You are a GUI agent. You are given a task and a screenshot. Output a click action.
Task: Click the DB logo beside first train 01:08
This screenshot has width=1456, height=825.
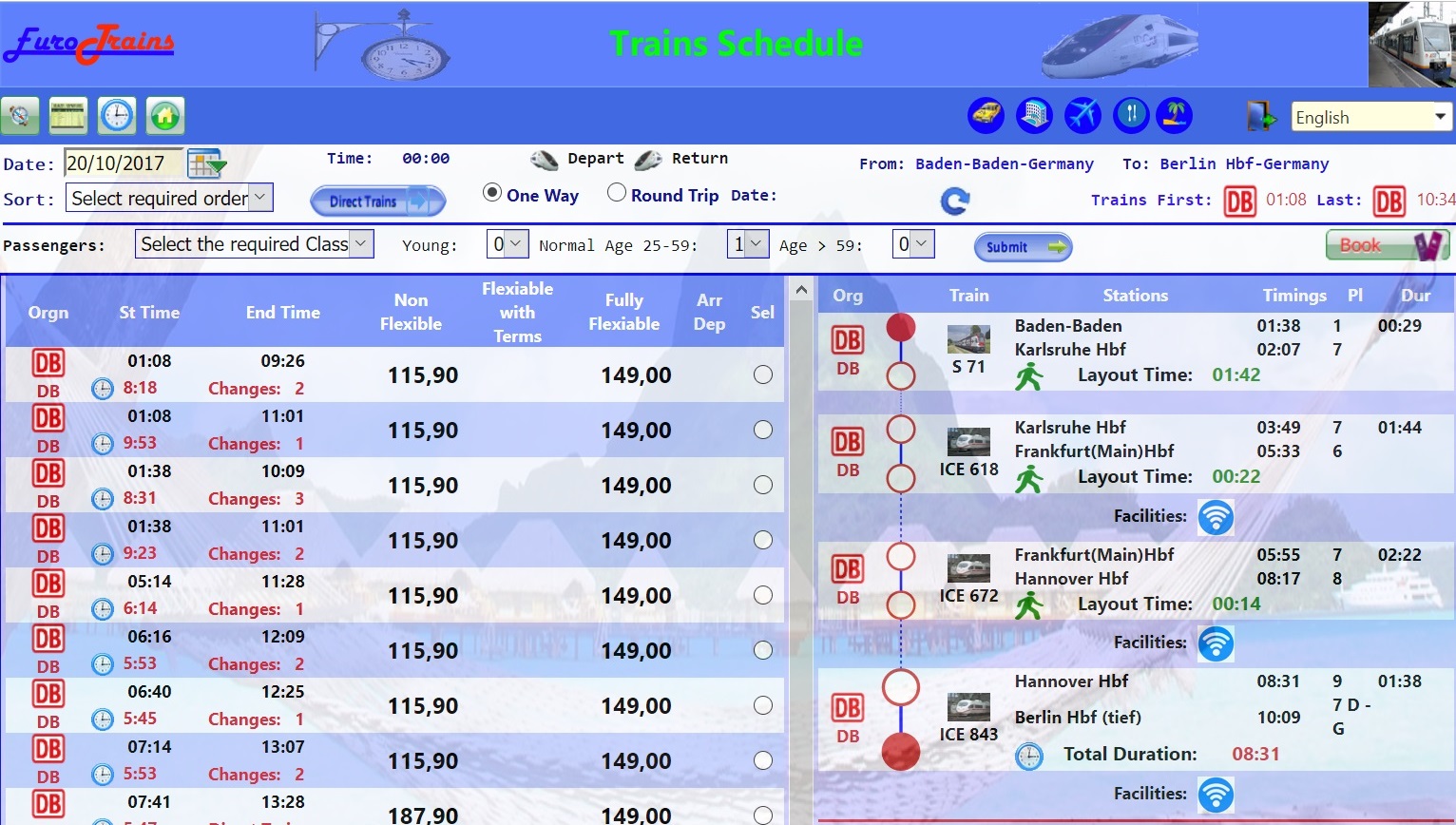1239,201
